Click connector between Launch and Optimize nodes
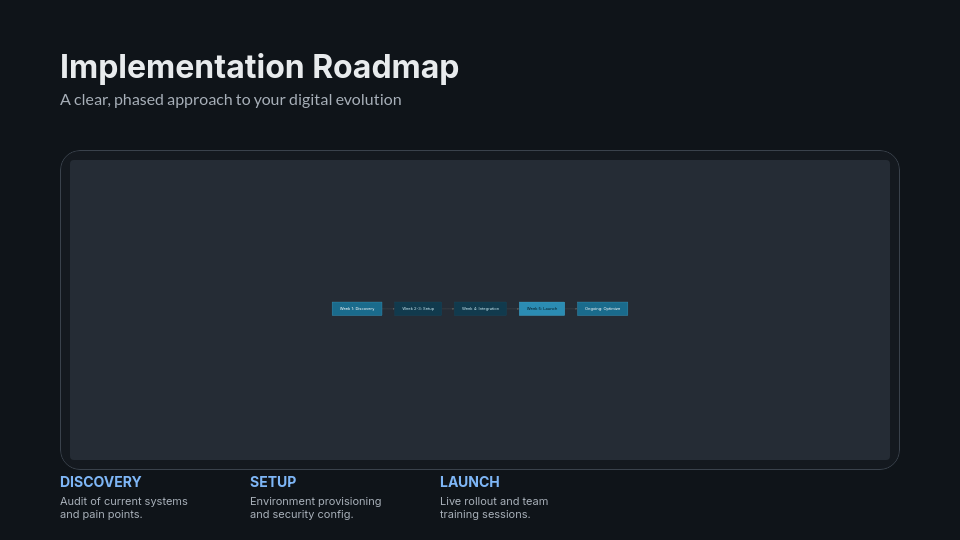 coord(571,309)
